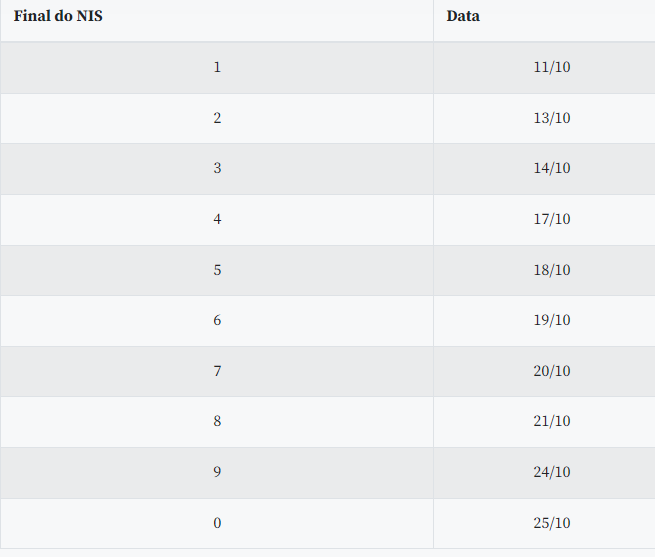Select the NIS ending 2 cell
The width and height of the screenshot is (655, 557).
(217, 118)
